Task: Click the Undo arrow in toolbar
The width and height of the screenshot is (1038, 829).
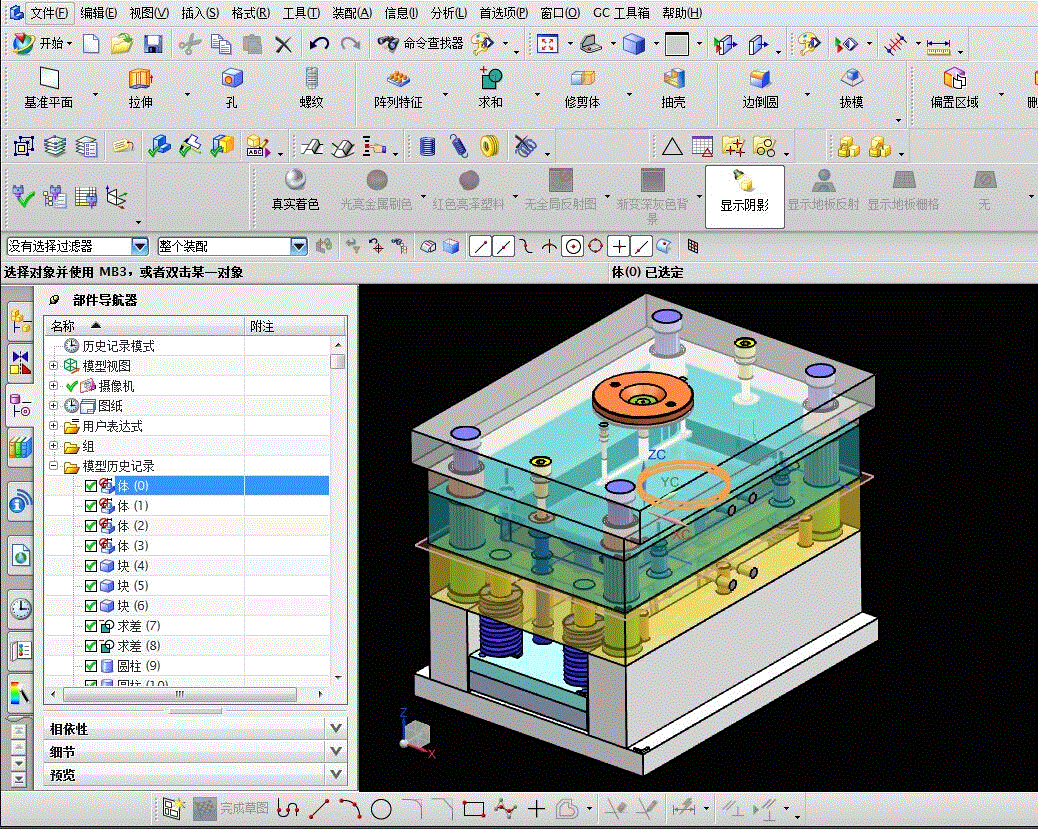Action: point(319,44)
